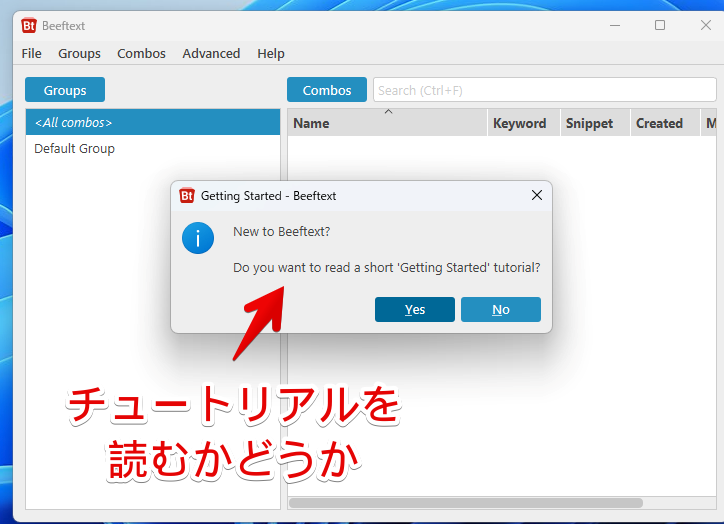Sort combos by Snippet column
This screenshot has width=724, height=524.
[x=596, y=123]
